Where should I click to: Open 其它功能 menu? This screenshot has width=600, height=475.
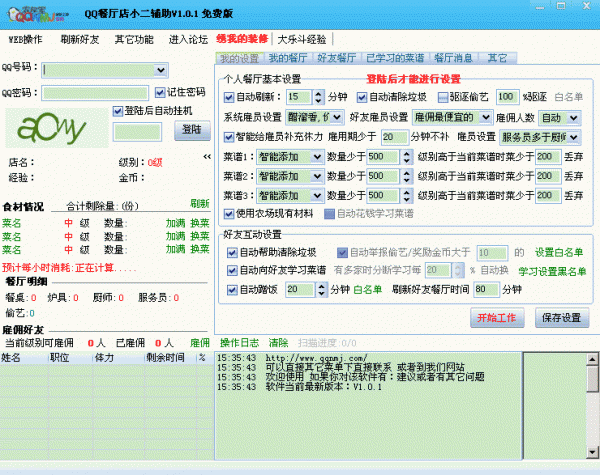134,39
